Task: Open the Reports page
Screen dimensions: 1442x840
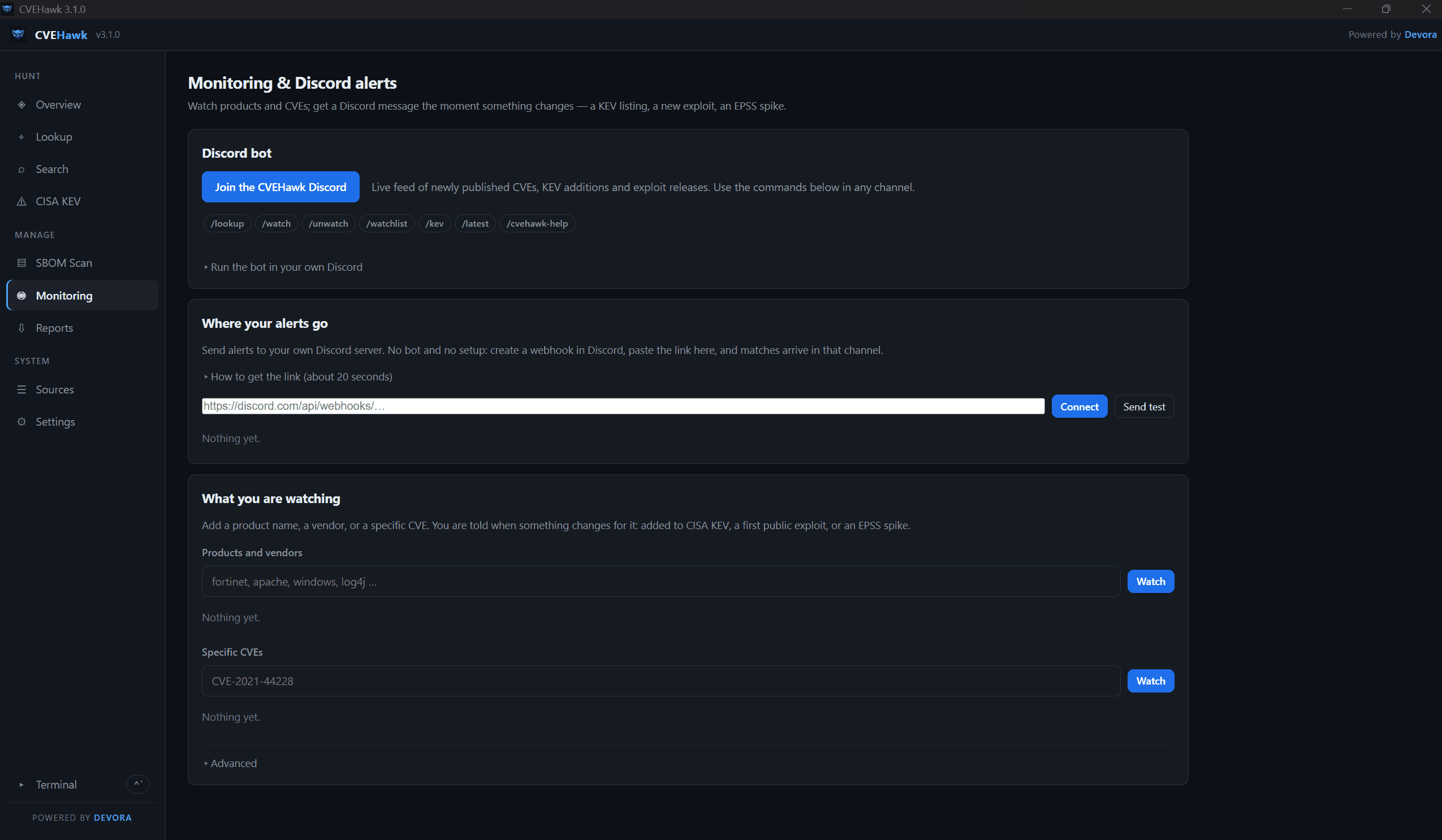Action: point(83,328)
